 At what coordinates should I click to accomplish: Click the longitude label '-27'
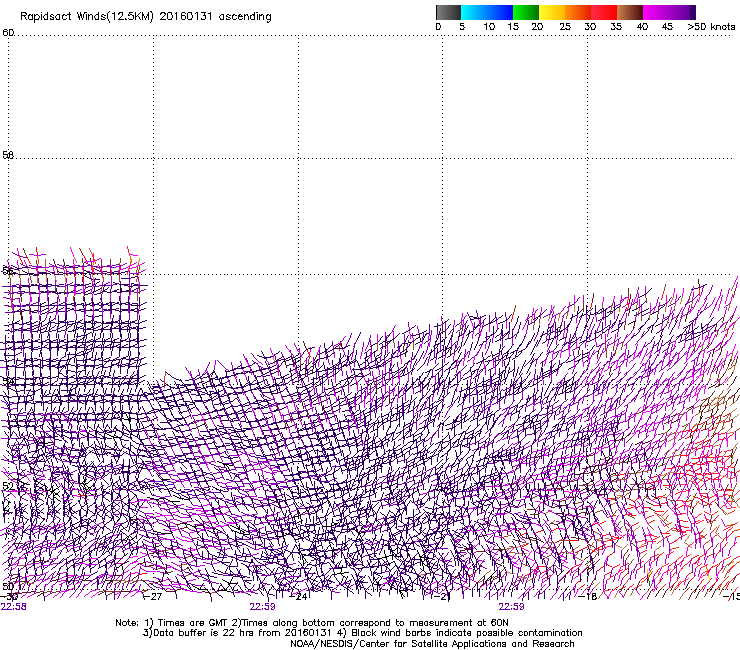click(x=153, y=597)
